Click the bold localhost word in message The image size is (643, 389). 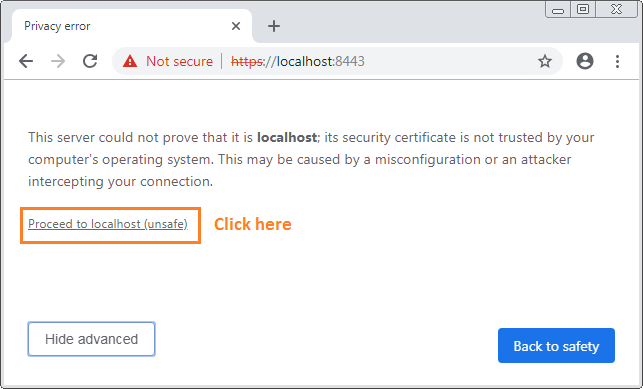click(287, 137)
